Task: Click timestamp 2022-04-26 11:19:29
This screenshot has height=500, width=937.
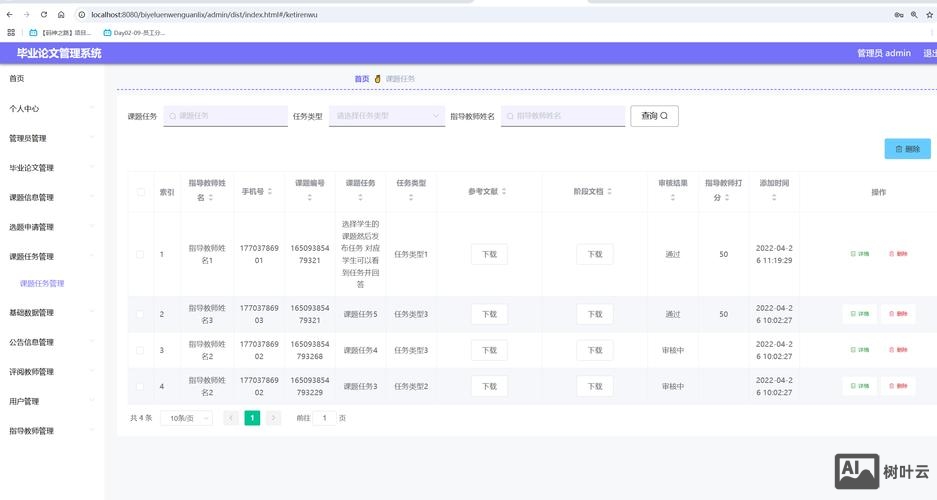Action: tap(774, 254)
